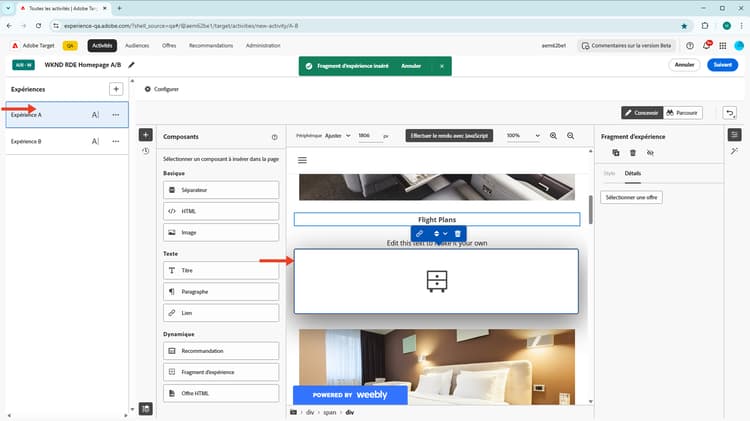
Task: Open more options for Expérience A
Action: [x=116, y=115]
